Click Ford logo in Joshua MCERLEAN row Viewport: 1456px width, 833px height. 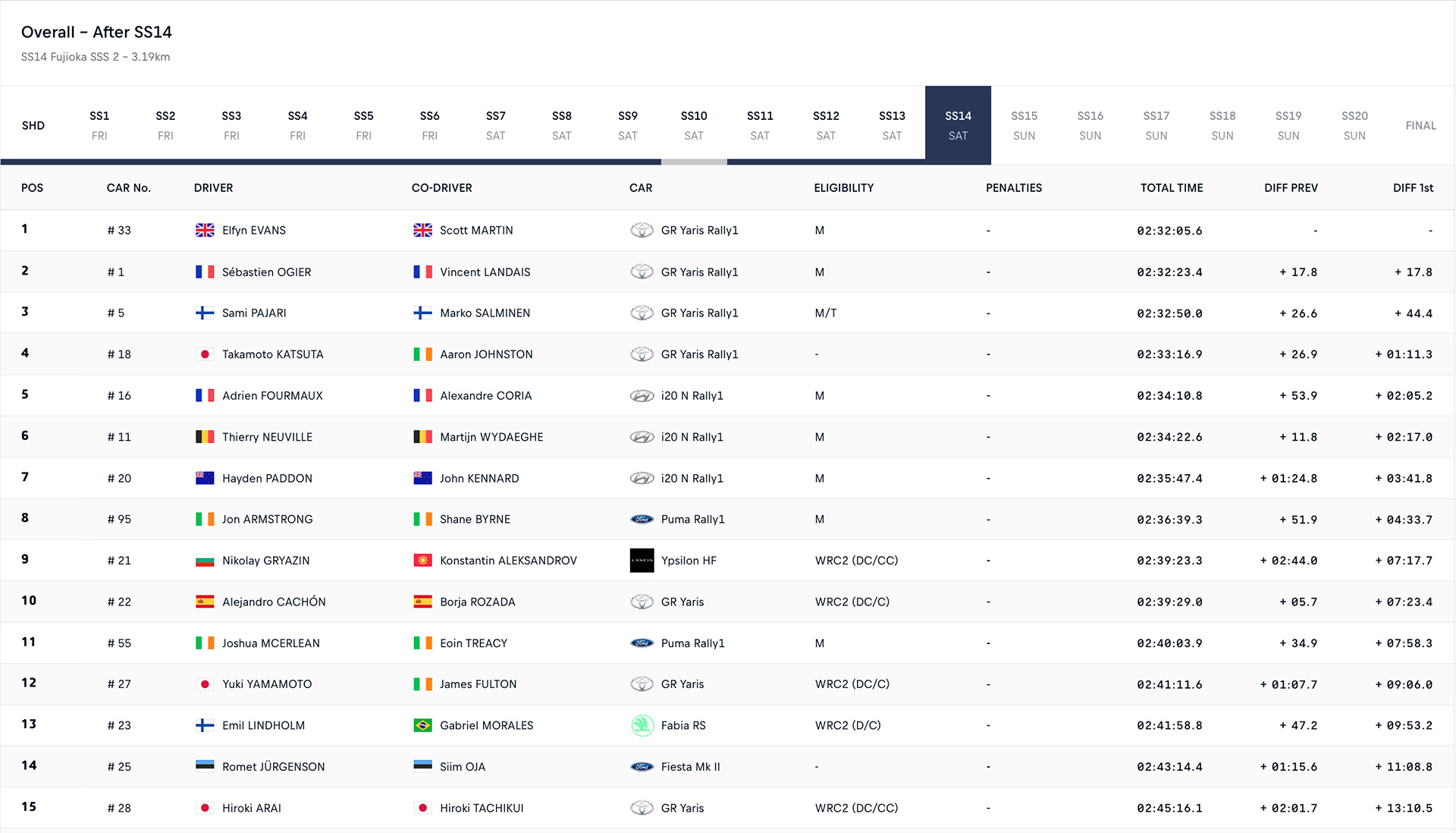(x=642, y=643)
